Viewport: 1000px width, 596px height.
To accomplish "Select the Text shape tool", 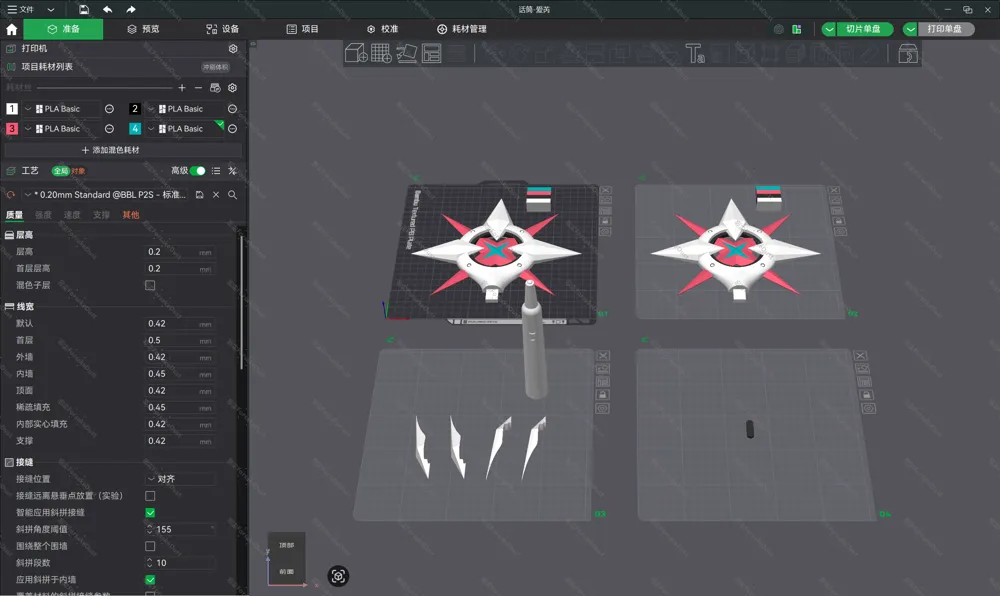I will coord(695,53).
